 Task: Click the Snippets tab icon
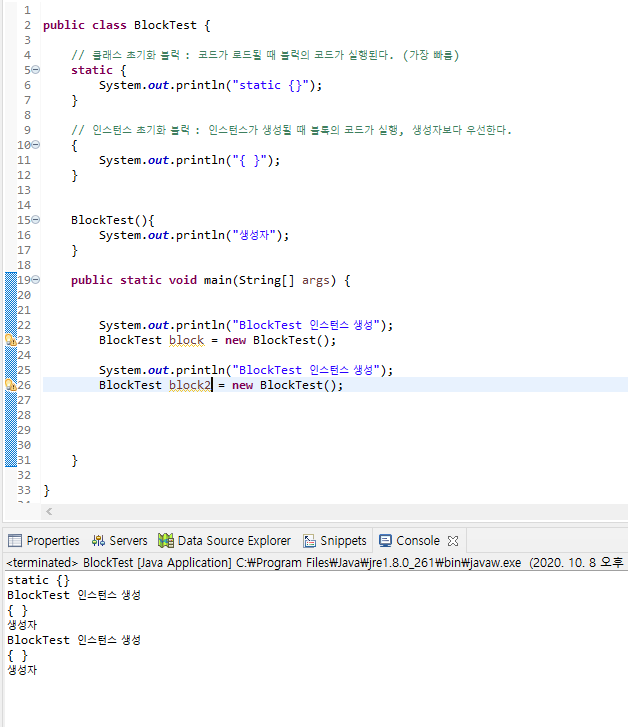tap(309, 541)
